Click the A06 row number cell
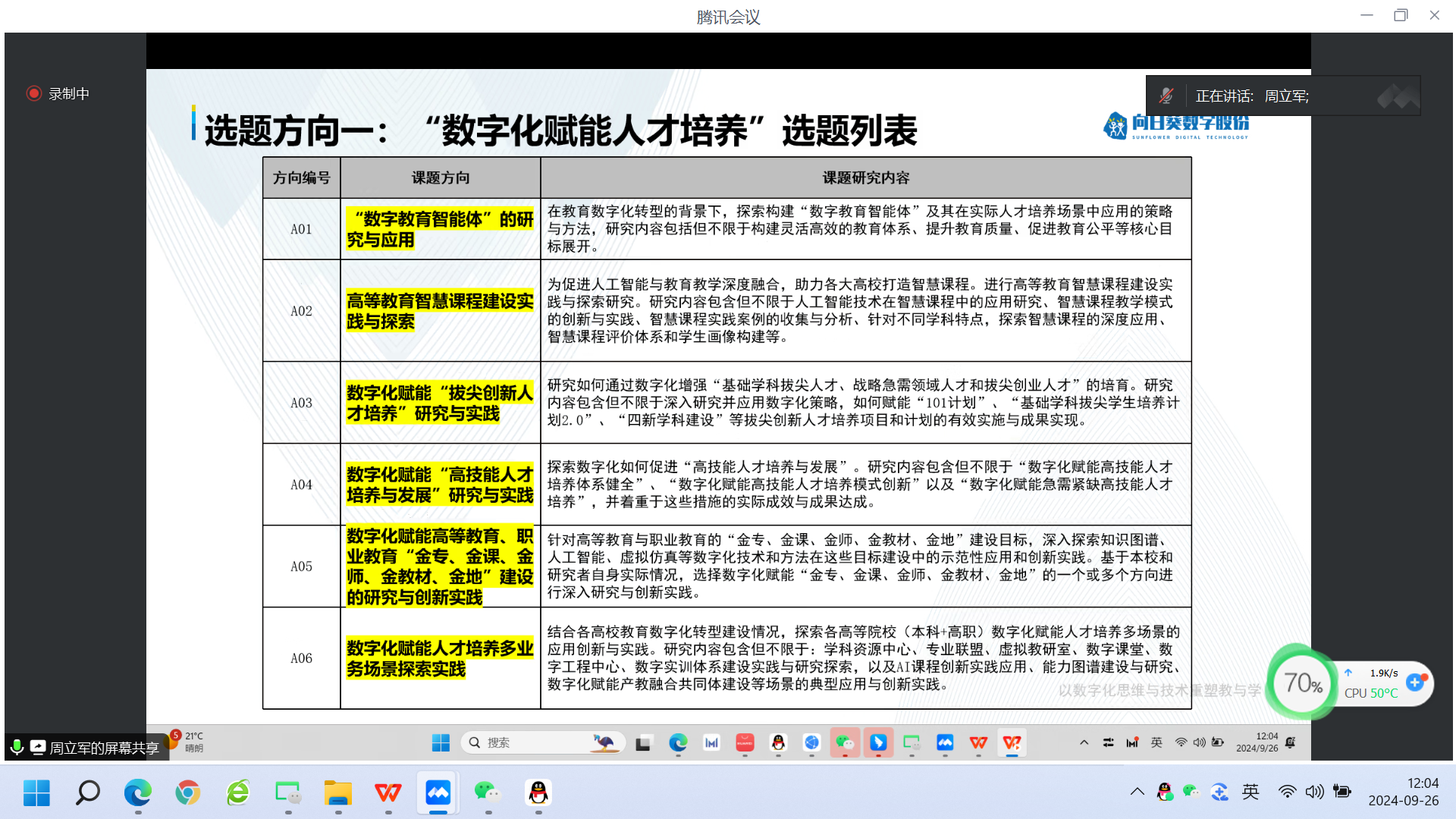 click(x=301, y=658)
